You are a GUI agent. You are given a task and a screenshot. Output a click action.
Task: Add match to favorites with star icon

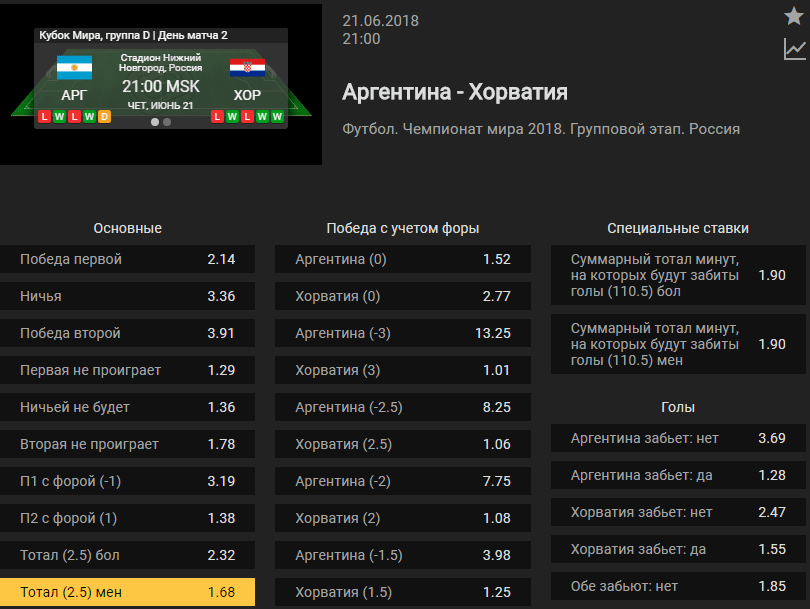click(793, 16)
